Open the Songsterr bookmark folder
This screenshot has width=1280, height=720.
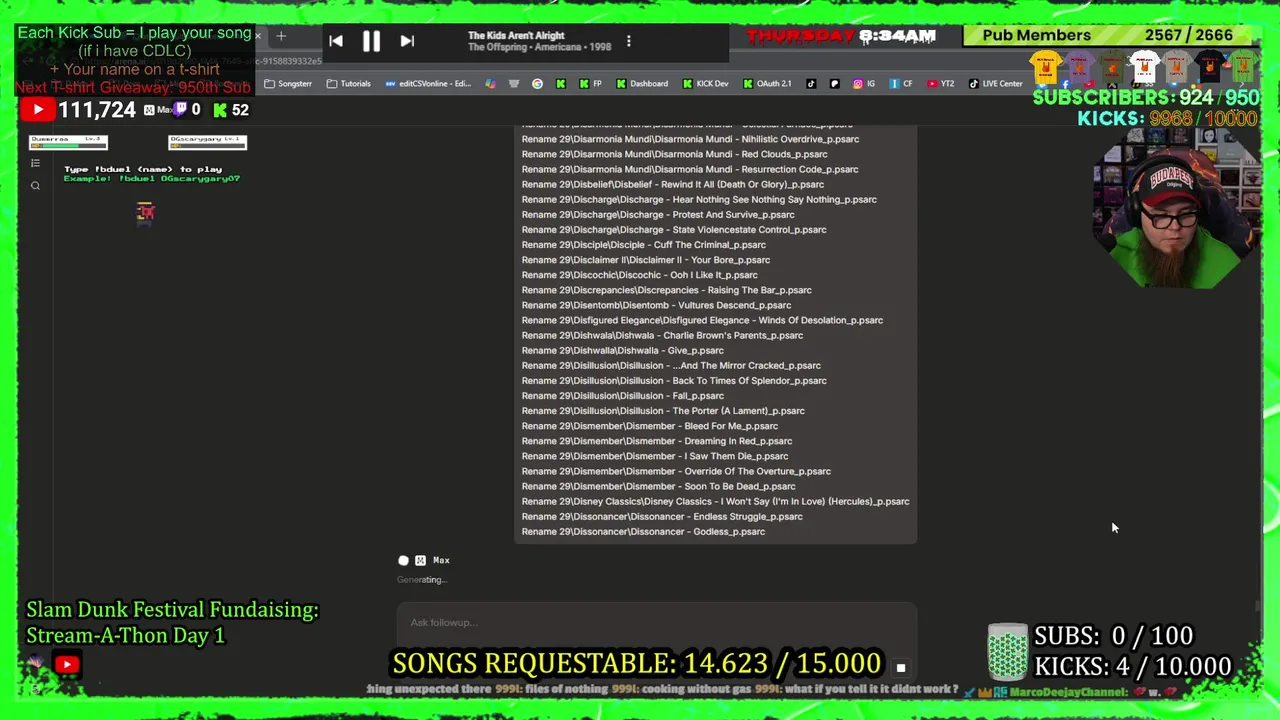(x=288, y=84)
